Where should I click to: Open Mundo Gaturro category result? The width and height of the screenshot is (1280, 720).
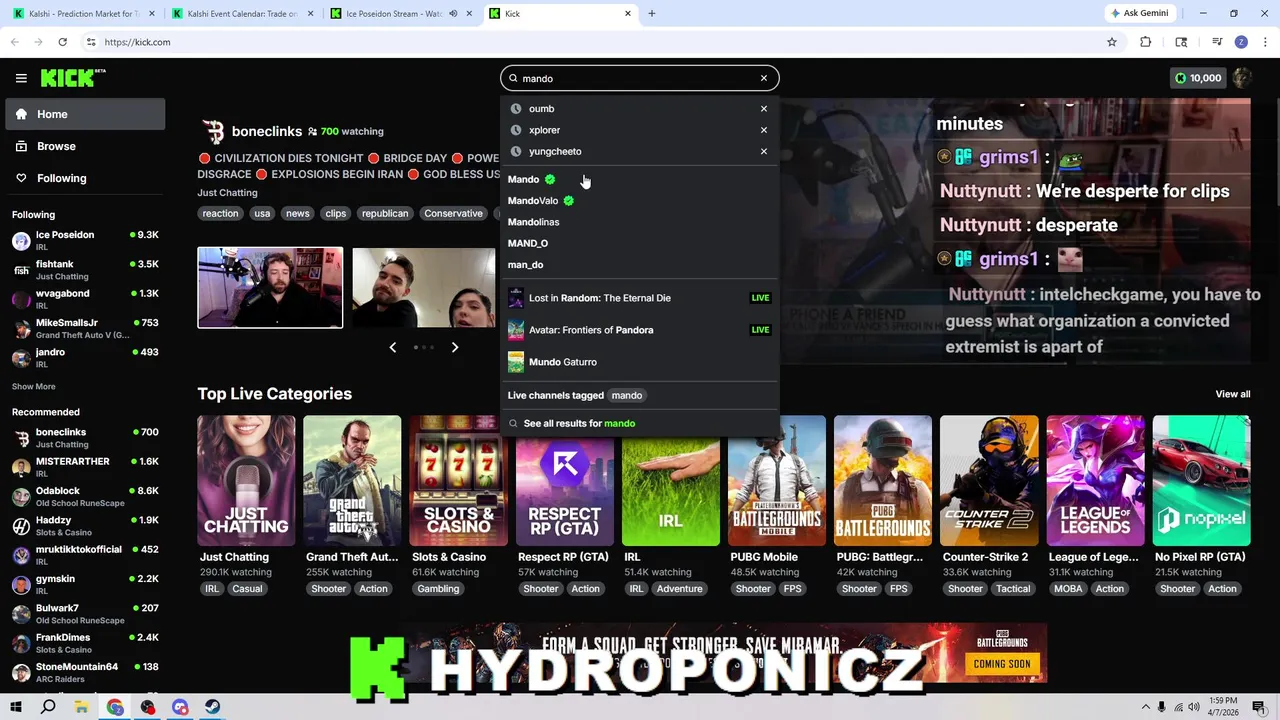pos(639,362)
